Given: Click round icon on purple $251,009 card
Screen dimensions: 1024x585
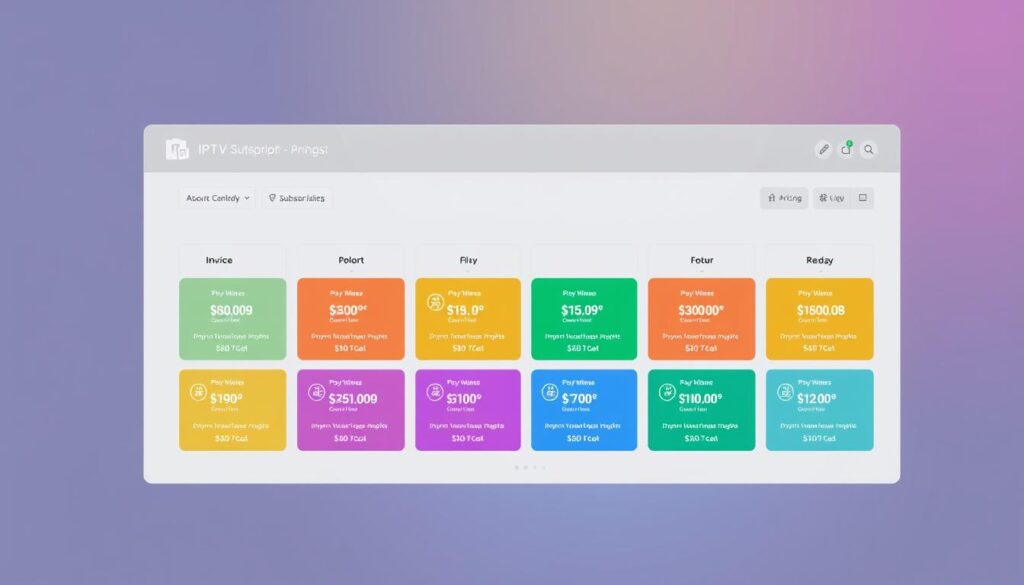Looking at the screenshot, I should pyautogui.click(x=319, y=394).
